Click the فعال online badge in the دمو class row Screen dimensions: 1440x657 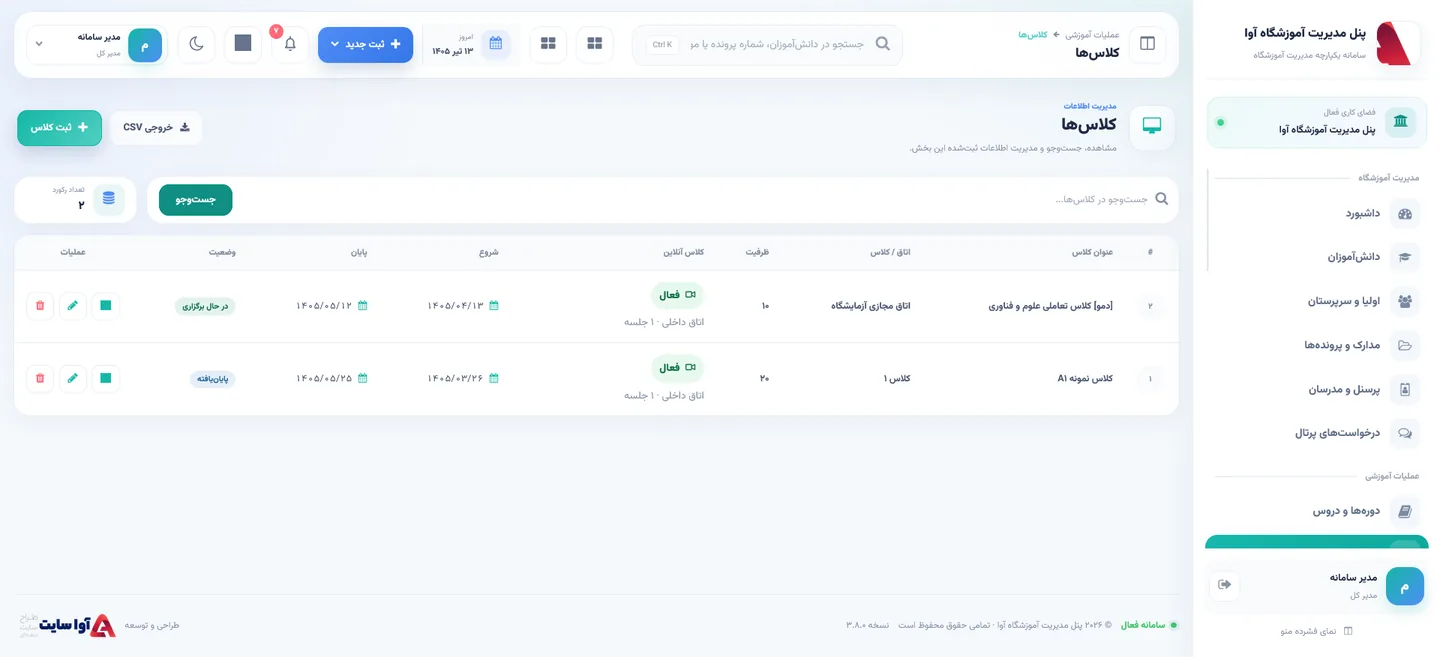[678, 295]
